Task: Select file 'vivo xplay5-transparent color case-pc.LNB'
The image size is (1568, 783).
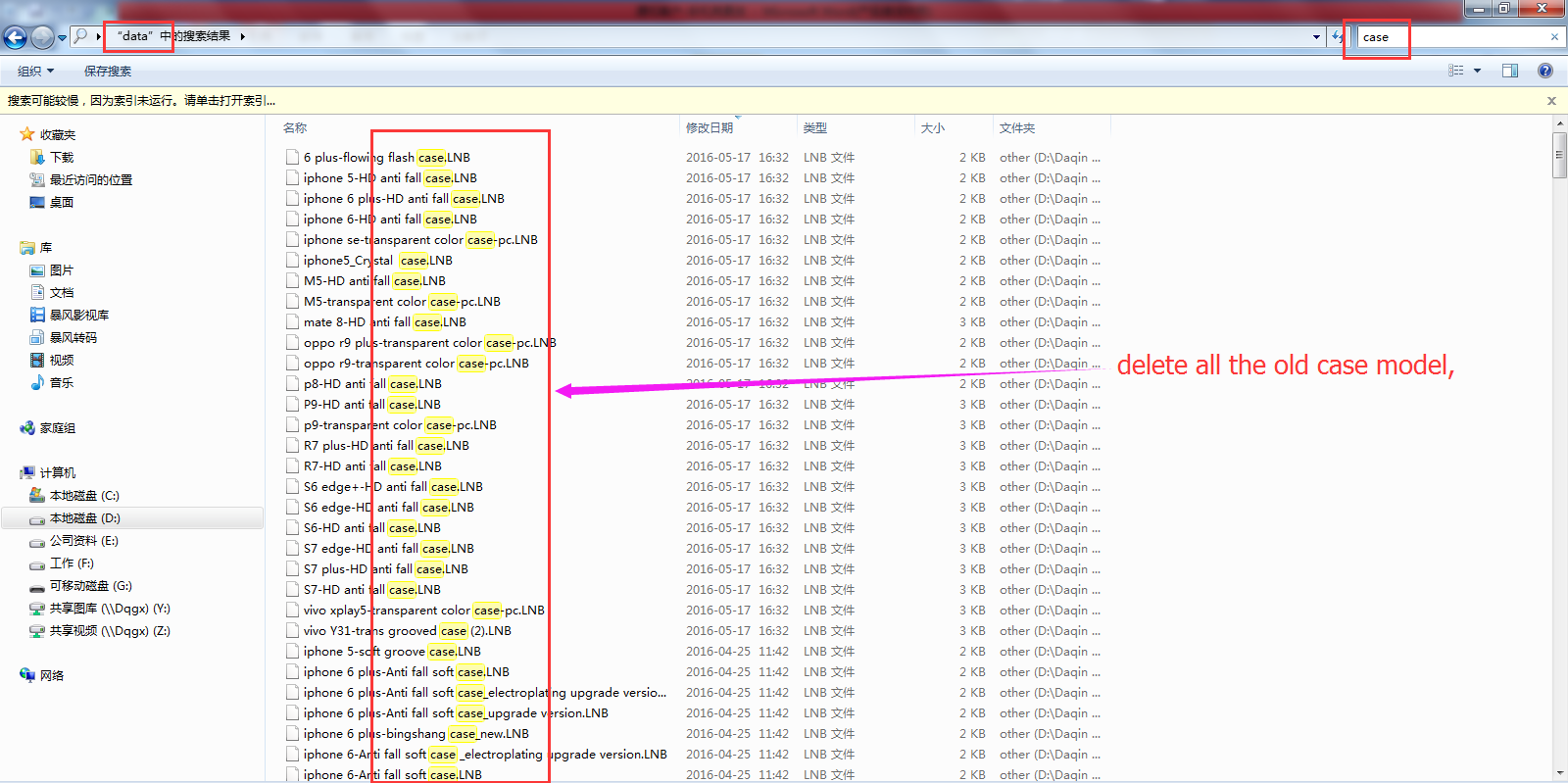Action: pyautogui.click(x=423, y=611)
